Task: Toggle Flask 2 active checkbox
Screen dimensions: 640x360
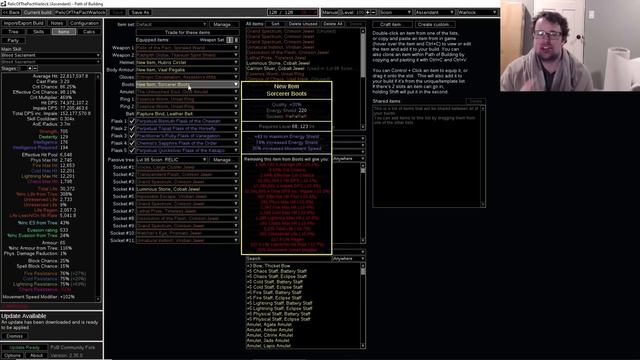Action: [132, 129]
